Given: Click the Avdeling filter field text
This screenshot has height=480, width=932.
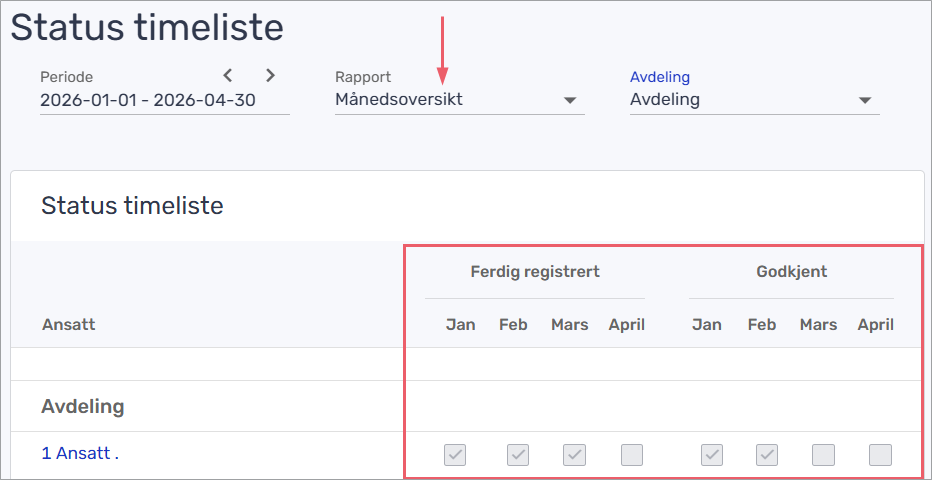Looking at the screenshot, I should click(665, 100).
